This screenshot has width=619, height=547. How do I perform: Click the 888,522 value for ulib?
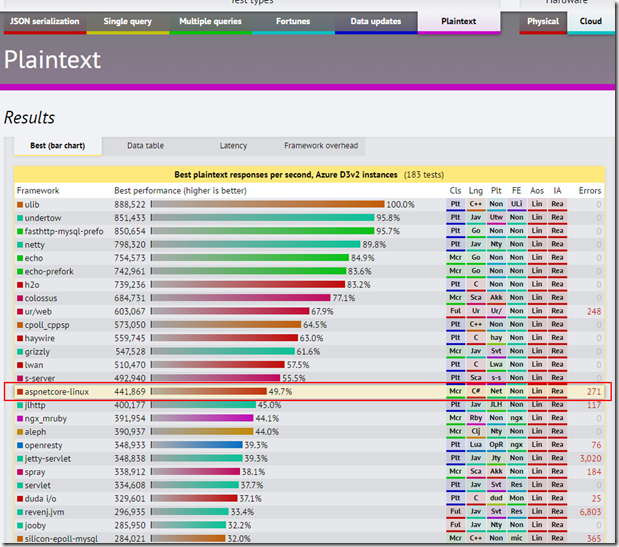tap(130, 205)
